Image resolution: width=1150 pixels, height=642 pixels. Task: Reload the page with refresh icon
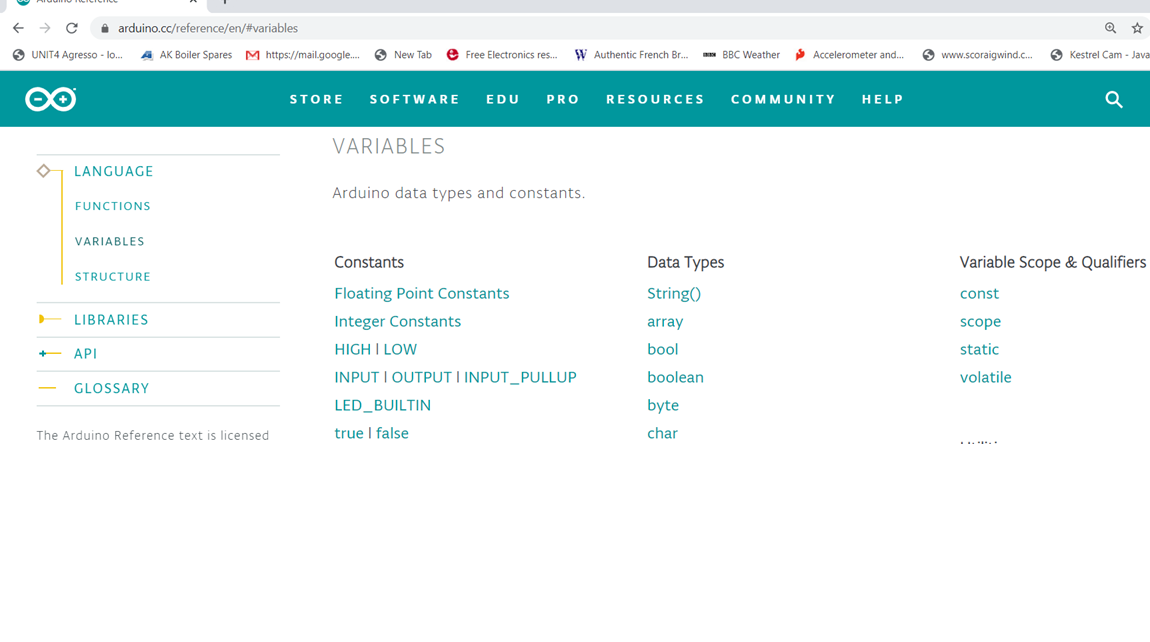[72, 28]
